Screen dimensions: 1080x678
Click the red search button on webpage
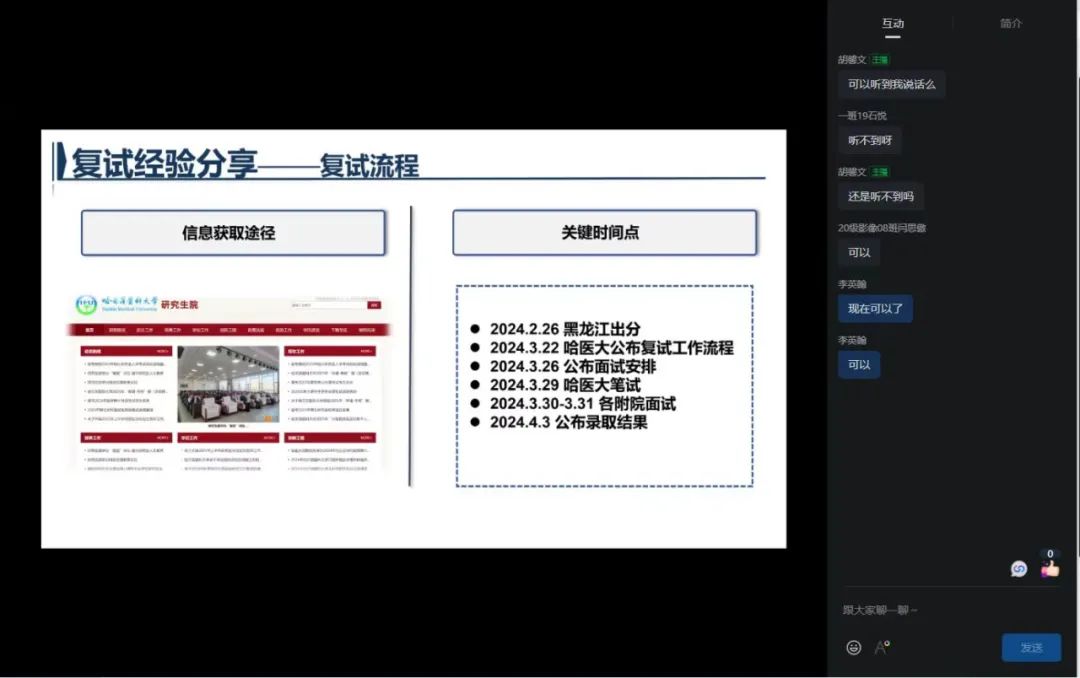tap(374, 305)
